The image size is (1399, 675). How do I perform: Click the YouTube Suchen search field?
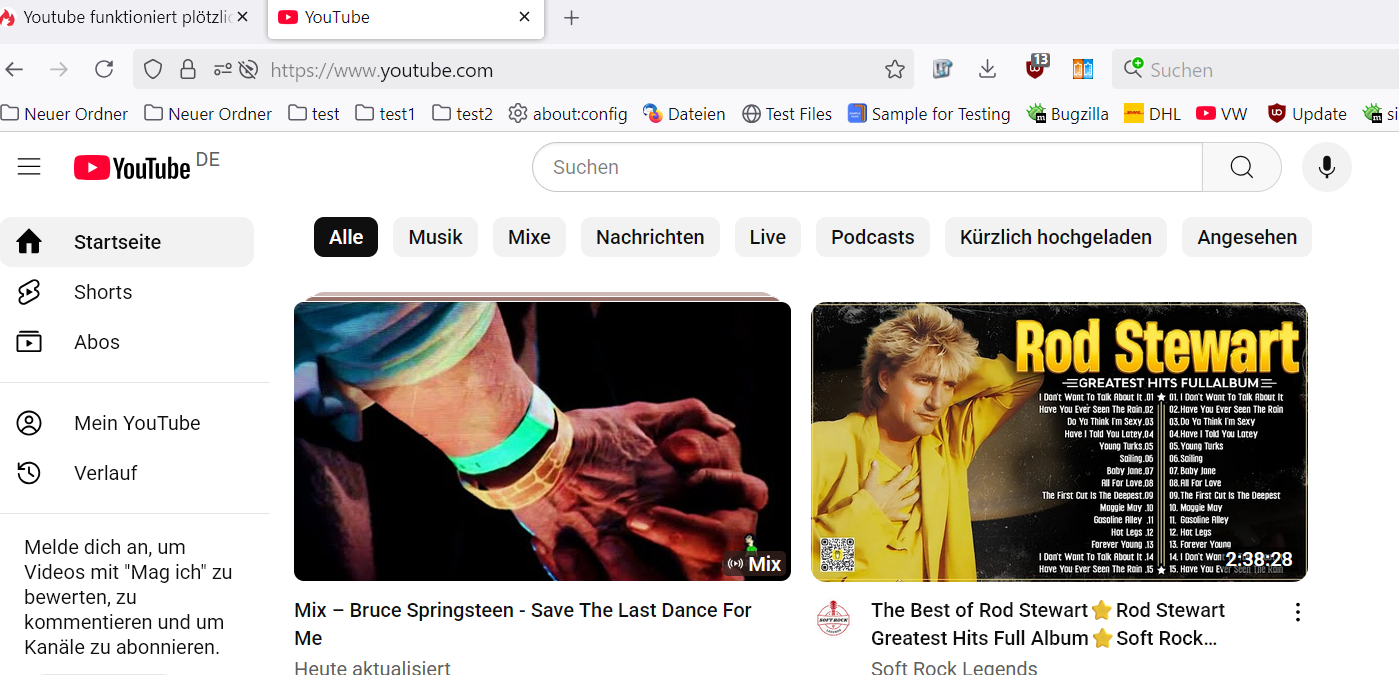867,167
